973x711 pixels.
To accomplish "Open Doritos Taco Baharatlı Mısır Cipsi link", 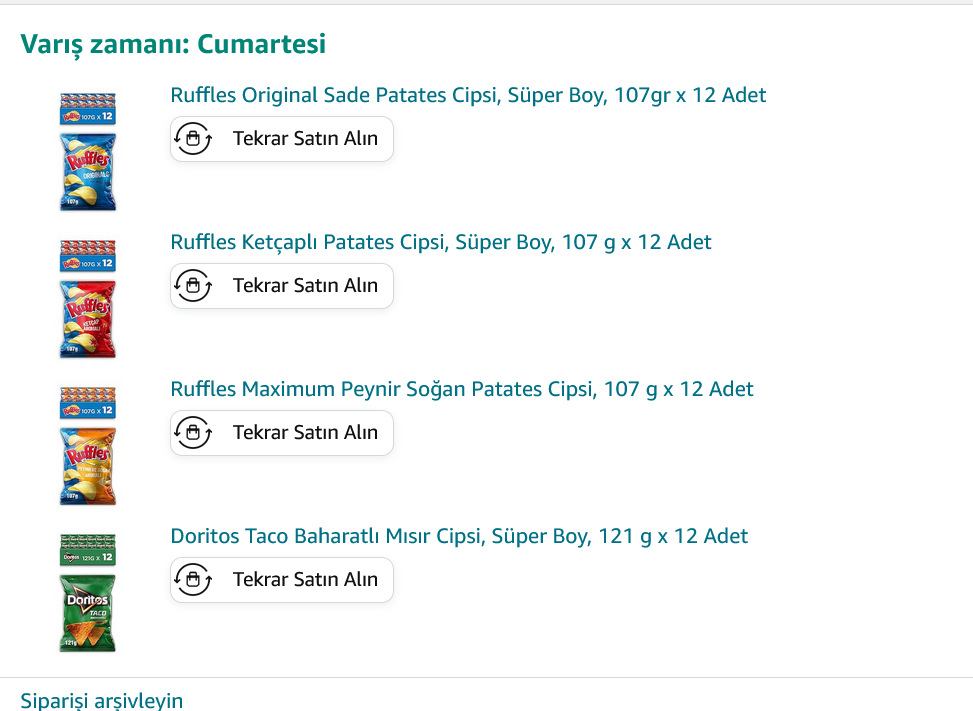I will tap(459, 537).
